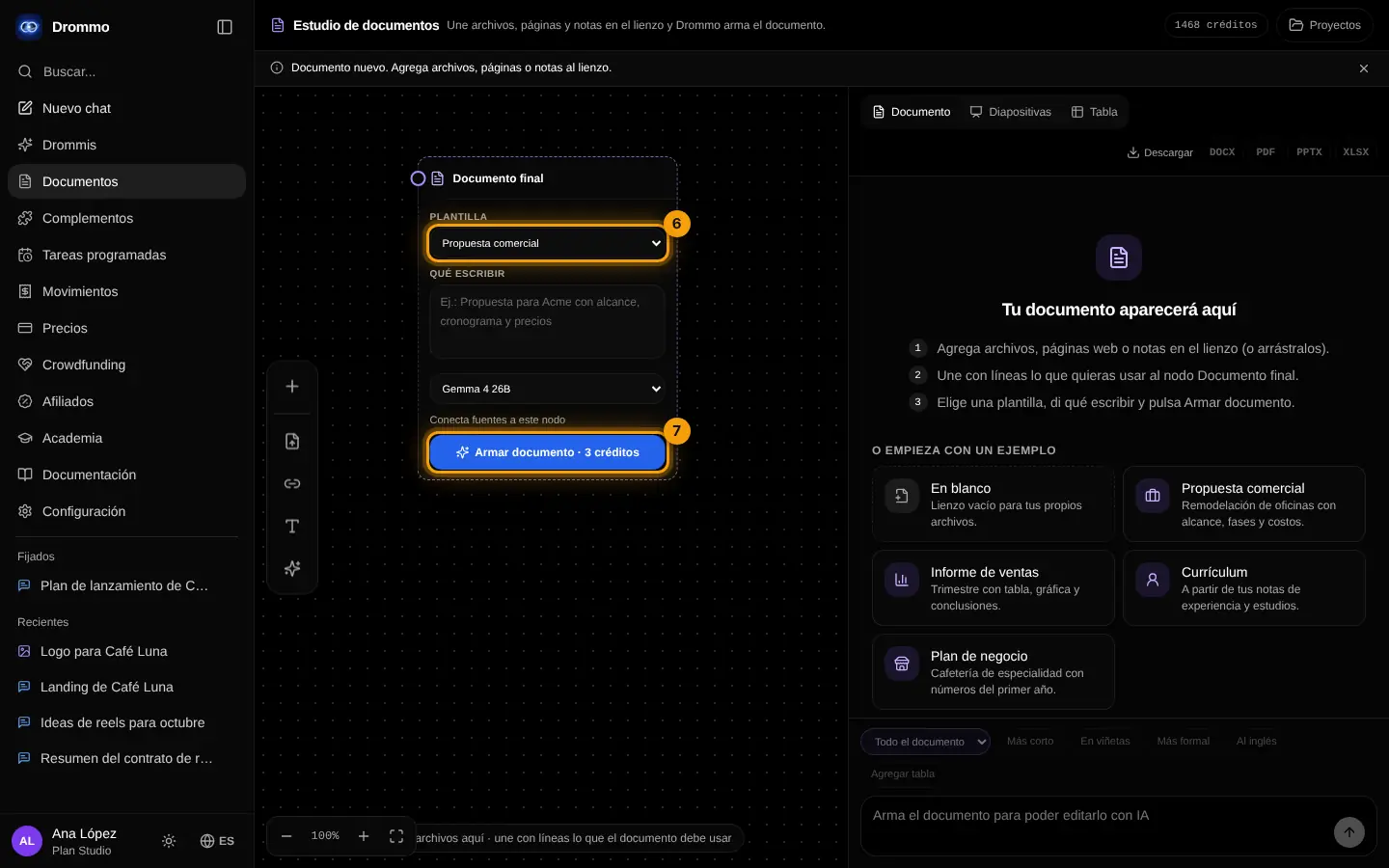Open Ana López account menu
1389x868 pixels.
pos(77,841)
